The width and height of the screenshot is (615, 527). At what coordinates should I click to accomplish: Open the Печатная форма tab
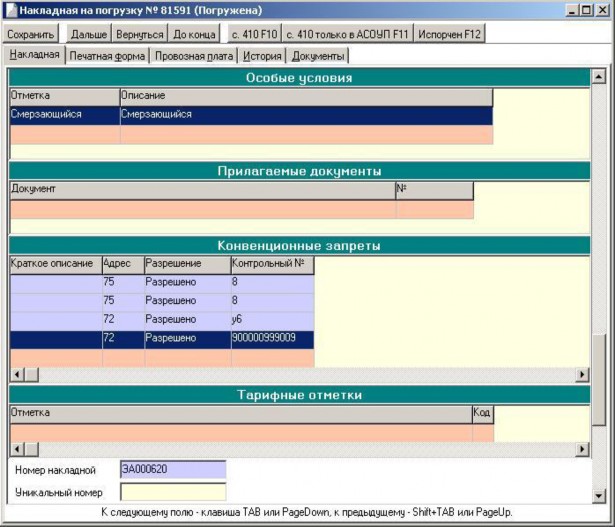(x=107, y=56)
